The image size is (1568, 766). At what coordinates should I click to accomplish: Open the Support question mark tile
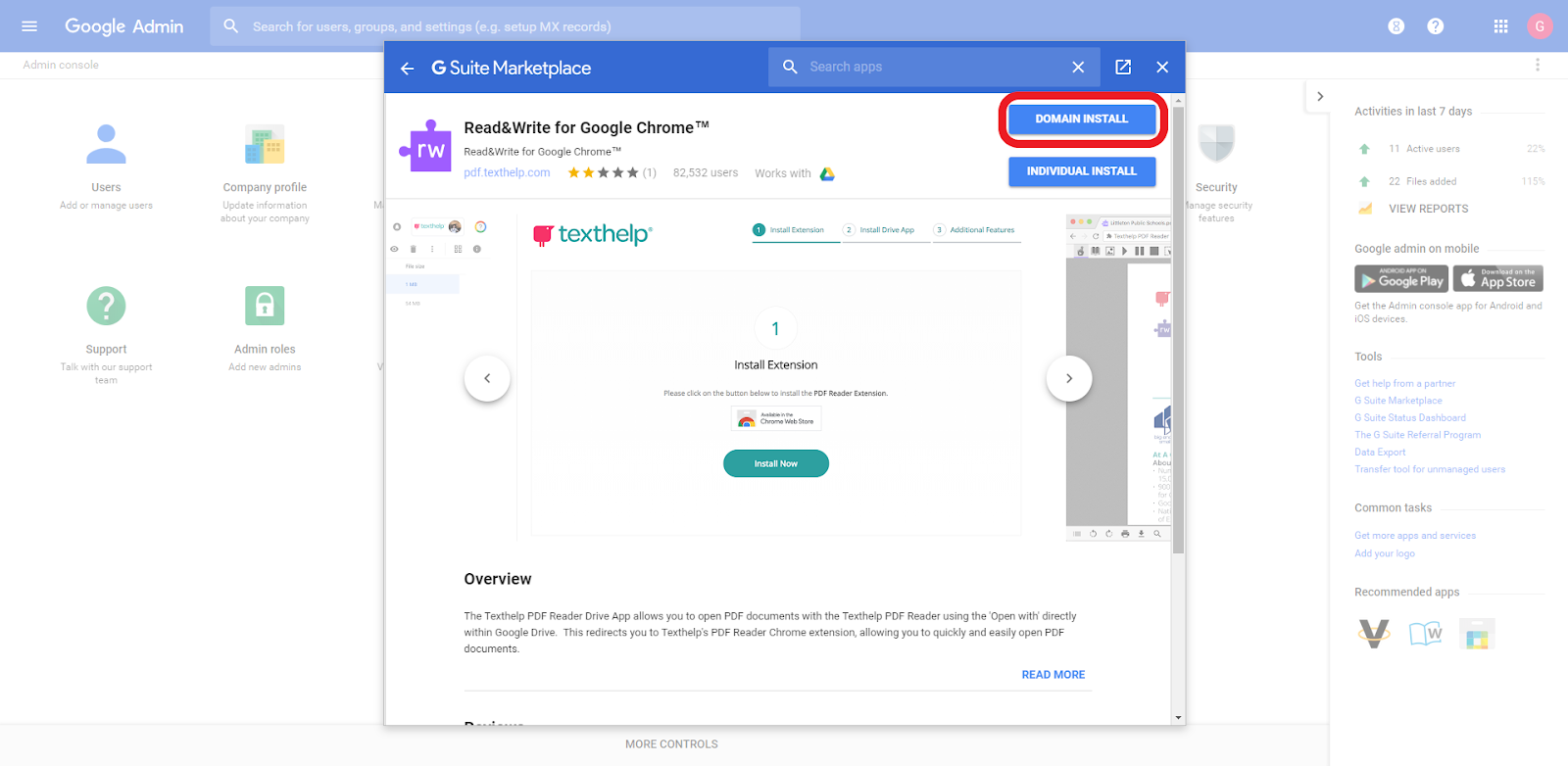pyautogui.click(x=106, y=306)
